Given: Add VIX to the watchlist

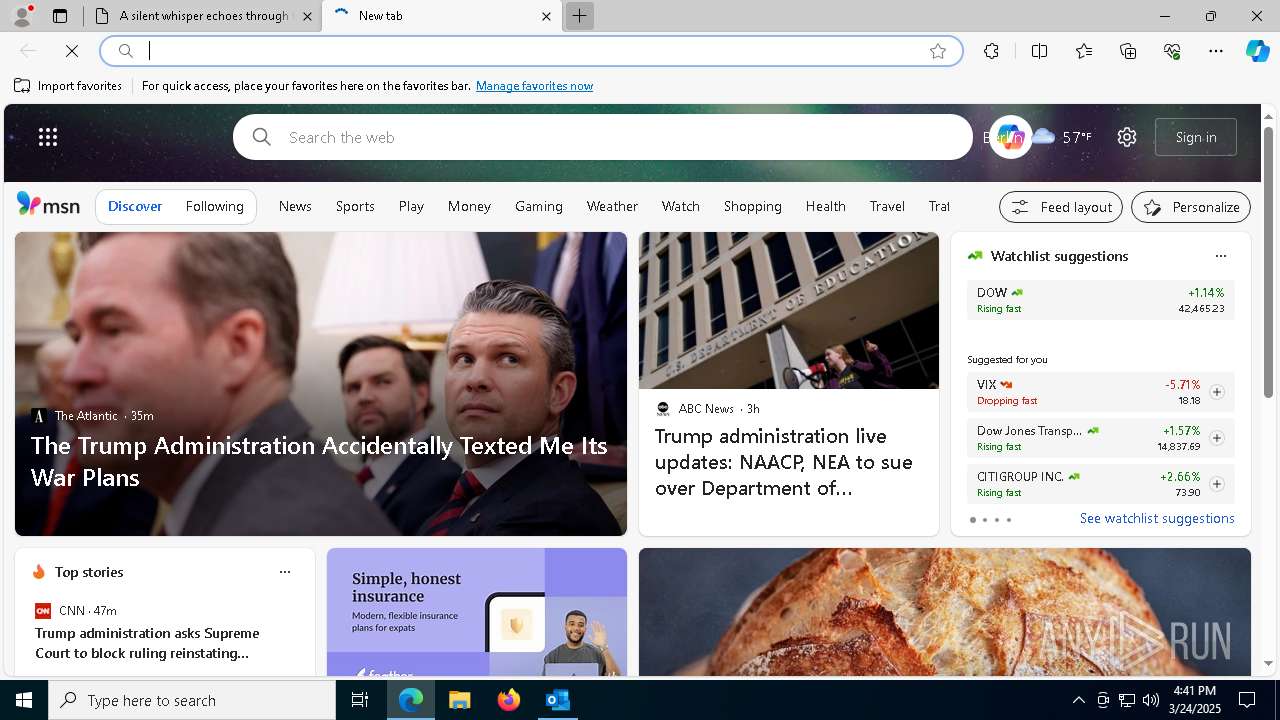Looking at the screenshot, I should click(1216, 392).
